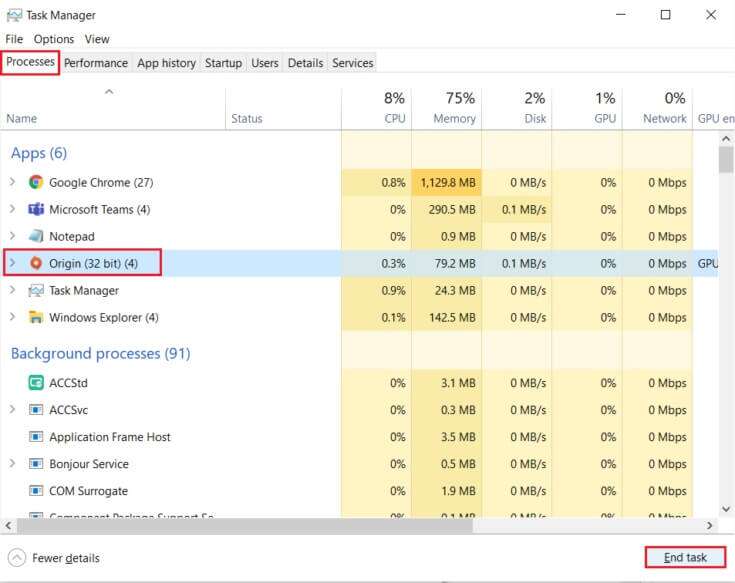Sort by the Memory column header
The image size is (735, 583).
[x=446, y=109]
